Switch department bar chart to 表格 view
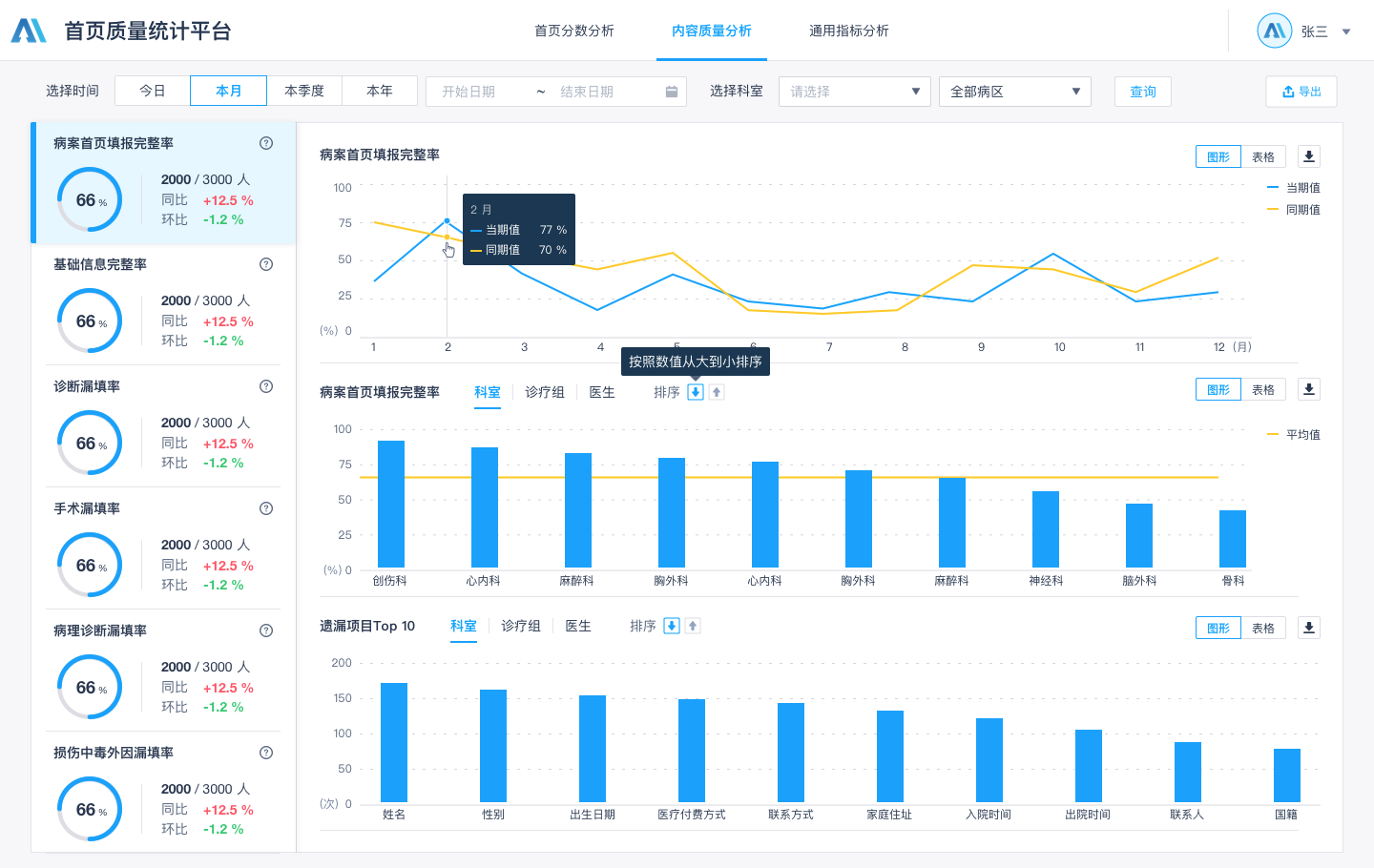 click(1263, 389)
